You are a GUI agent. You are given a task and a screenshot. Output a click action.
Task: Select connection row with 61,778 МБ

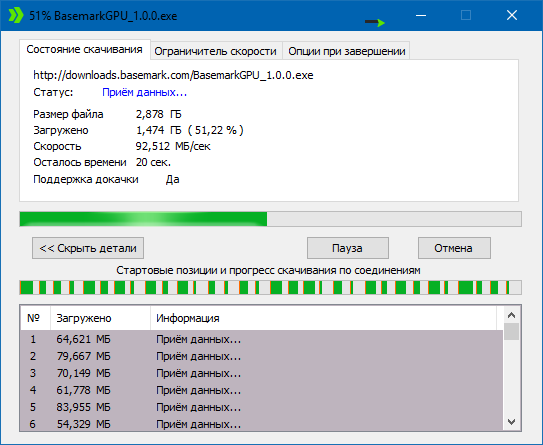[x=261, y=390]
